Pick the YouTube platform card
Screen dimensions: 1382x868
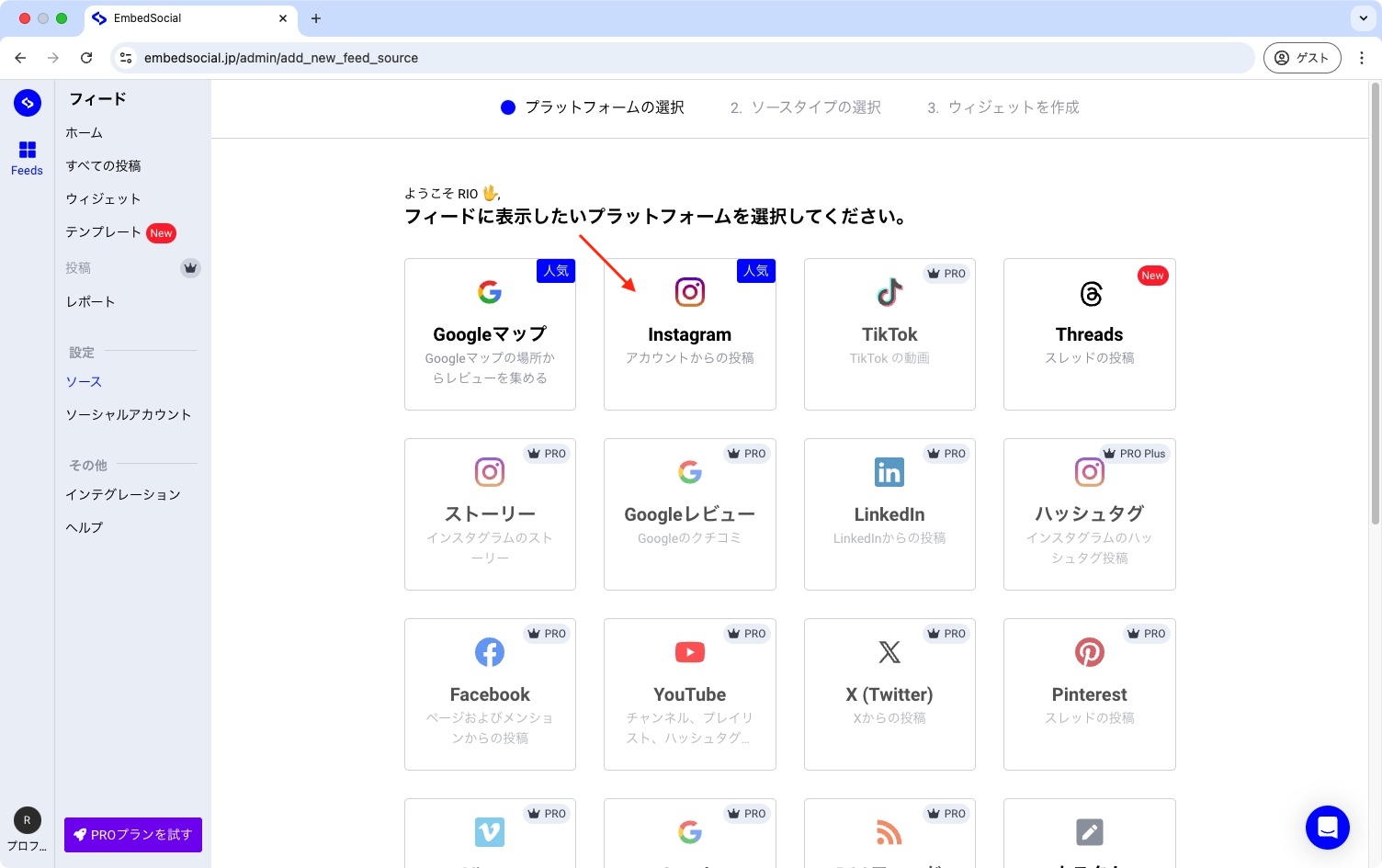[690, 694]
